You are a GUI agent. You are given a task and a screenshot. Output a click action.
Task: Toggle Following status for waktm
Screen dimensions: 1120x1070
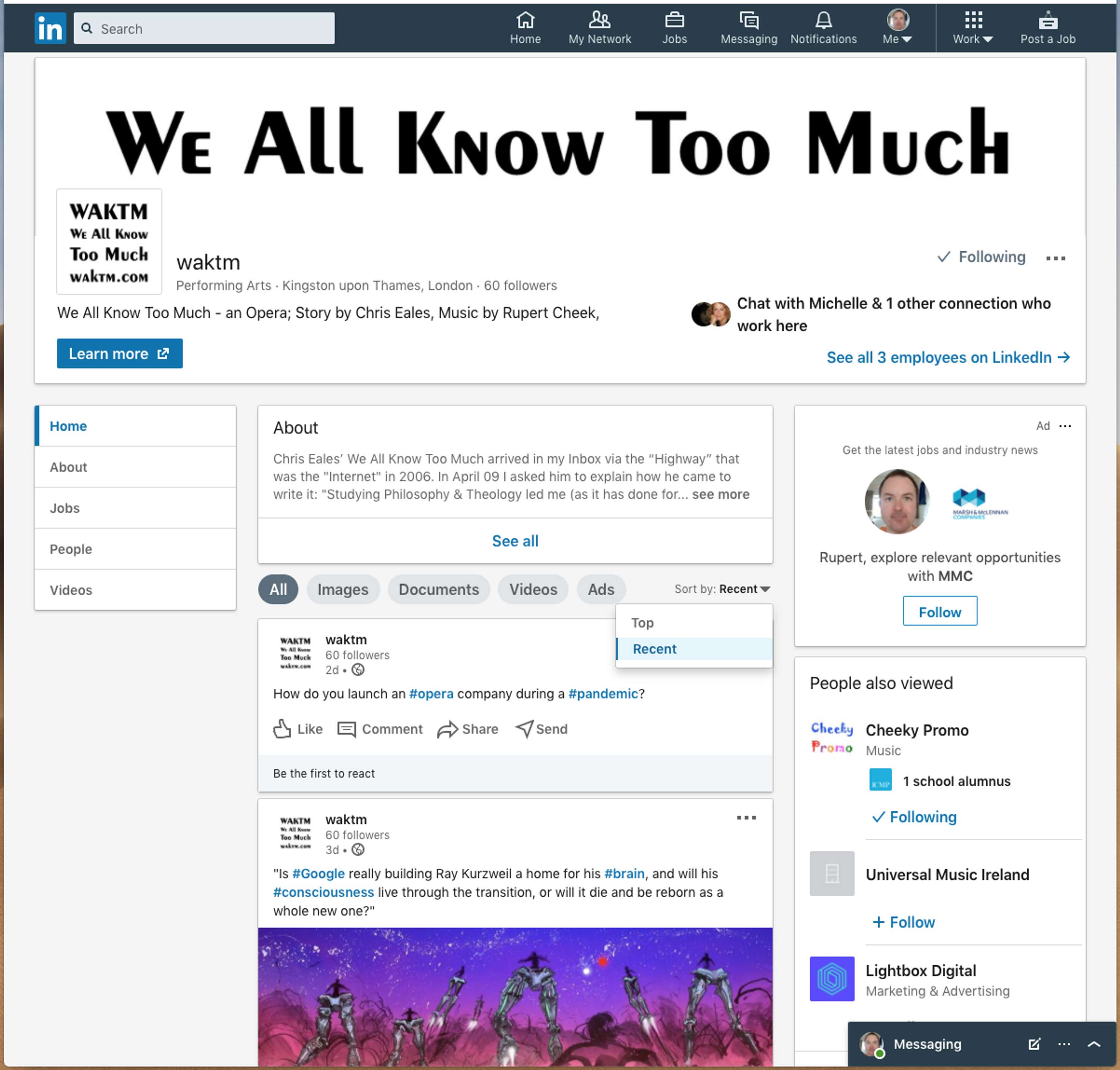pos(981,257)
